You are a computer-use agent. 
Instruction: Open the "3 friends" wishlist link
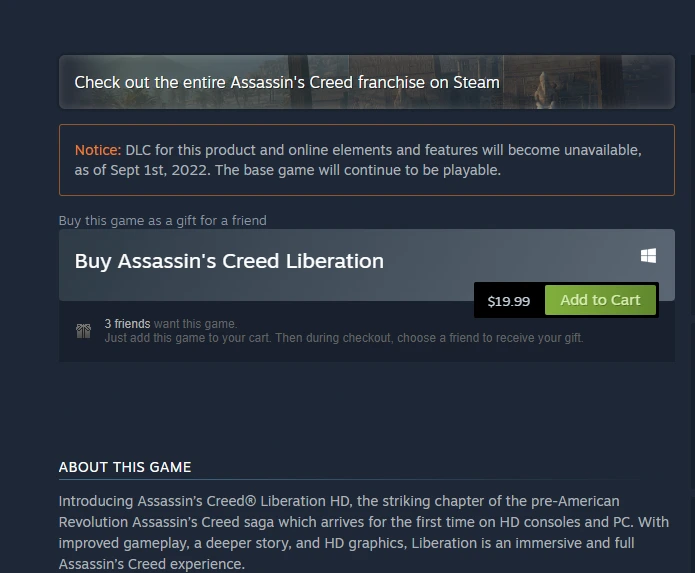coord(127,324)
